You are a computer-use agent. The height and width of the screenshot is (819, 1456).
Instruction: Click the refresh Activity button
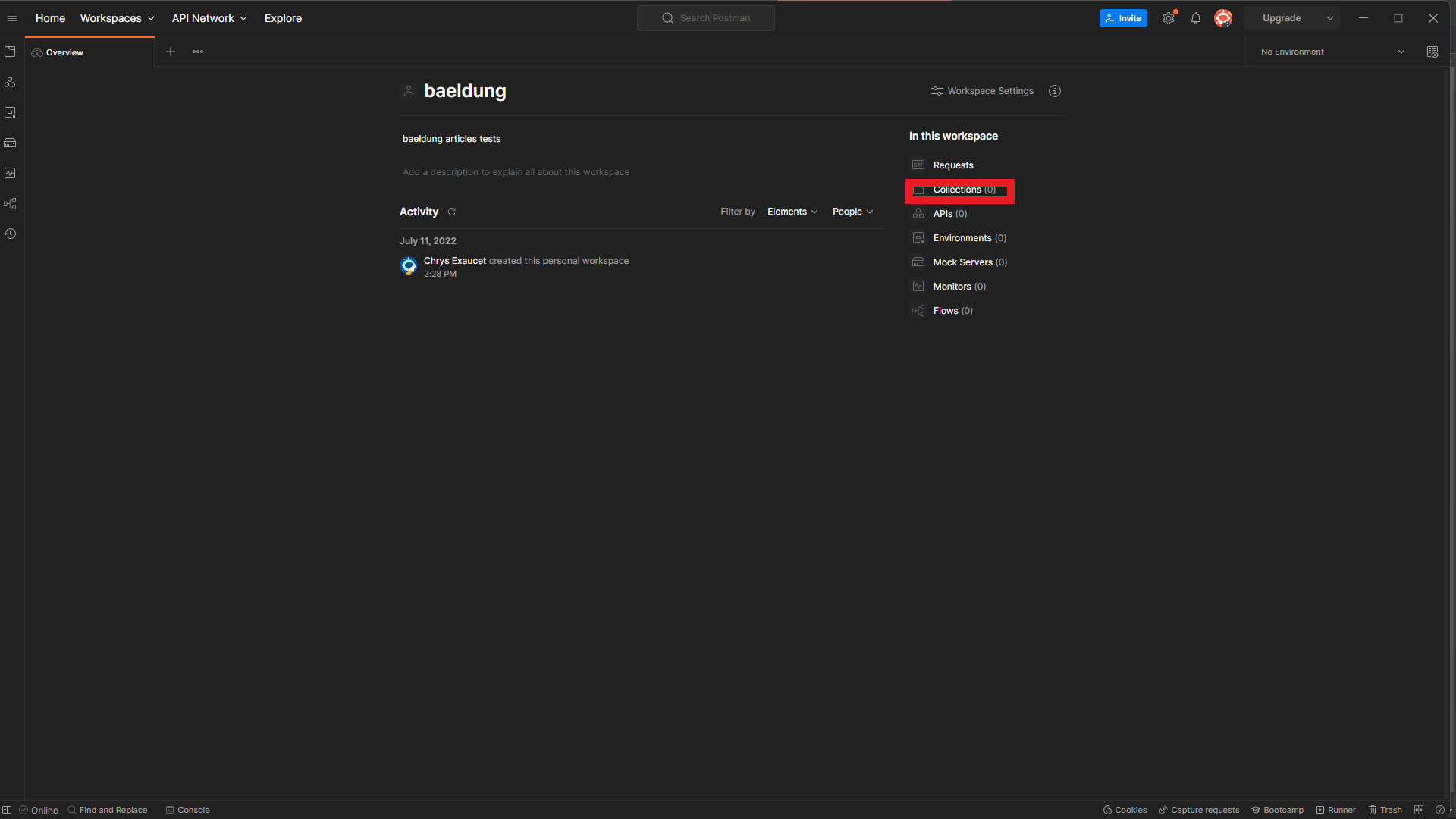point(452,211)
